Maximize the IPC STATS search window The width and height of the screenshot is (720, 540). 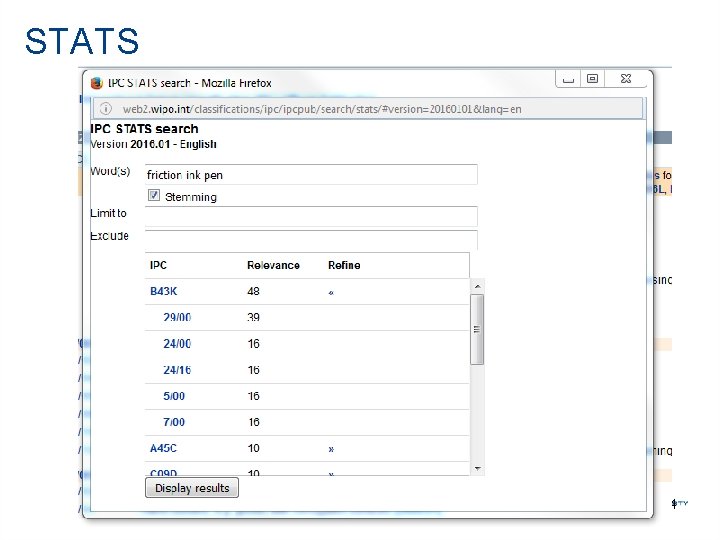[x=593, y=79]
